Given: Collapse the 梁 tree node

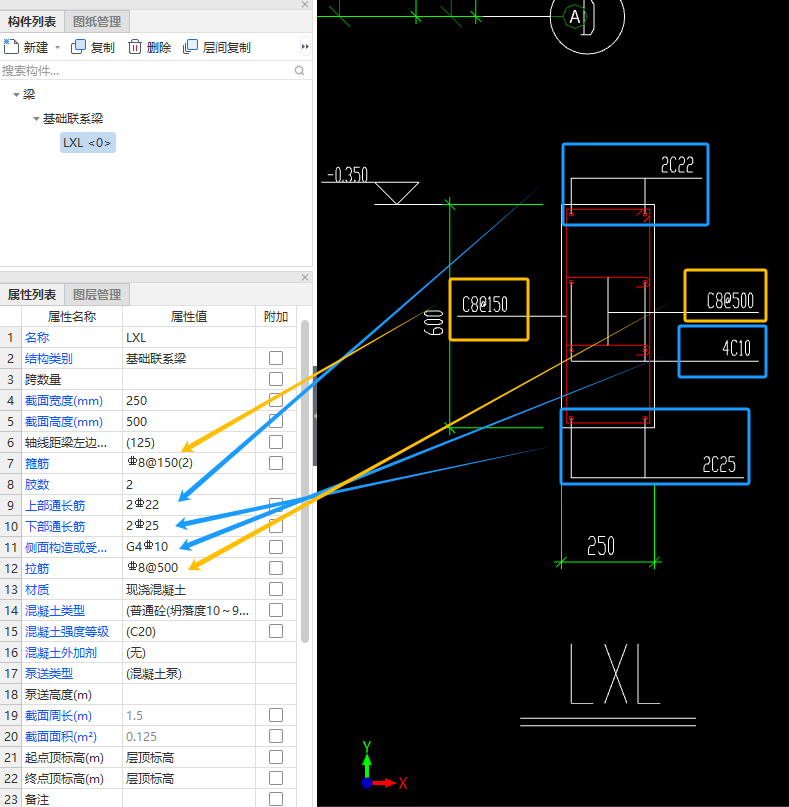Looking at the screenshot, I should pos(16,95).
